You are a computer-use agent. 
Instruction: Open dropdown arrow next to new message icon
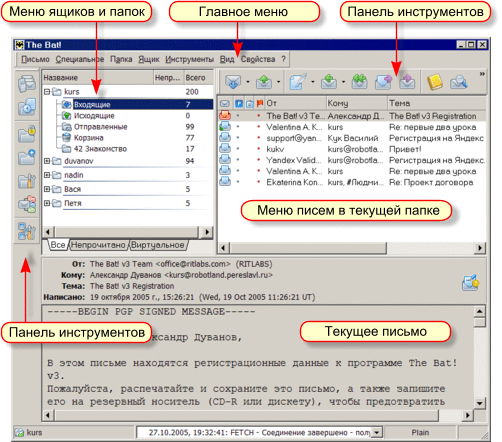pyautogui.click(x=313, y=82)
